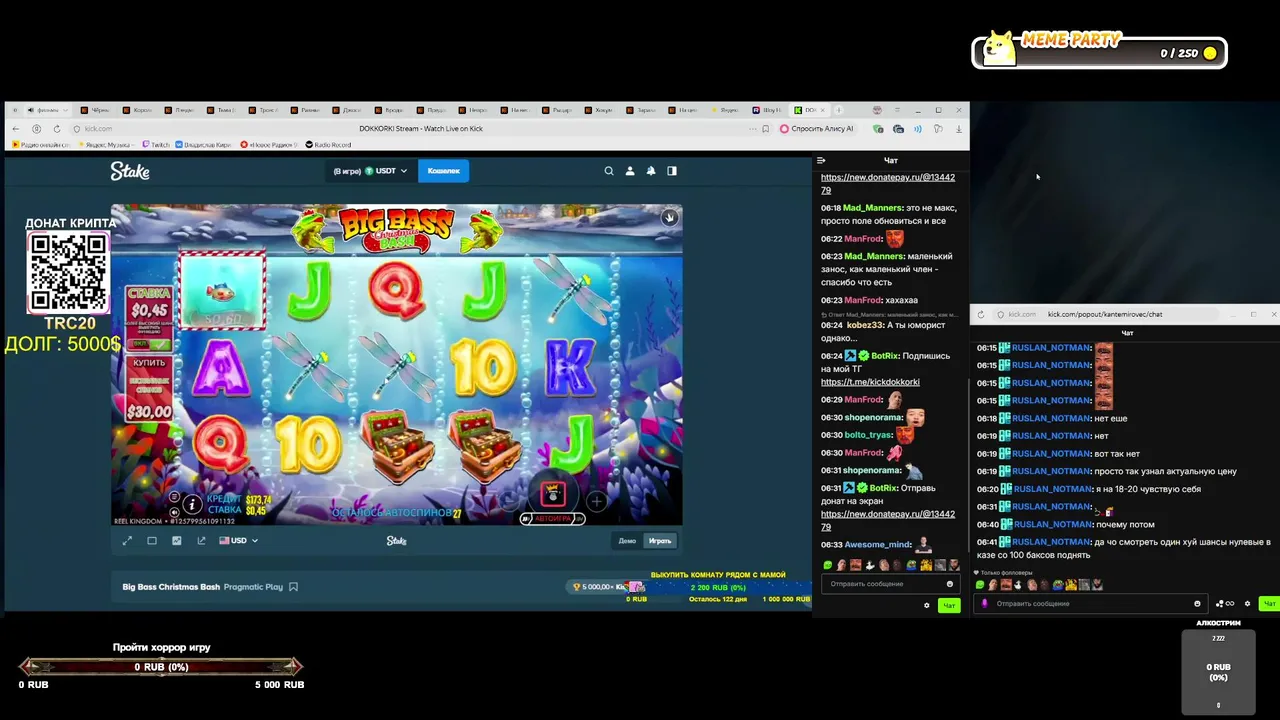Switch game to fullscreen mode
Image resolution: width=1280 pixels, height=720 pixels.
pos(127,541)
